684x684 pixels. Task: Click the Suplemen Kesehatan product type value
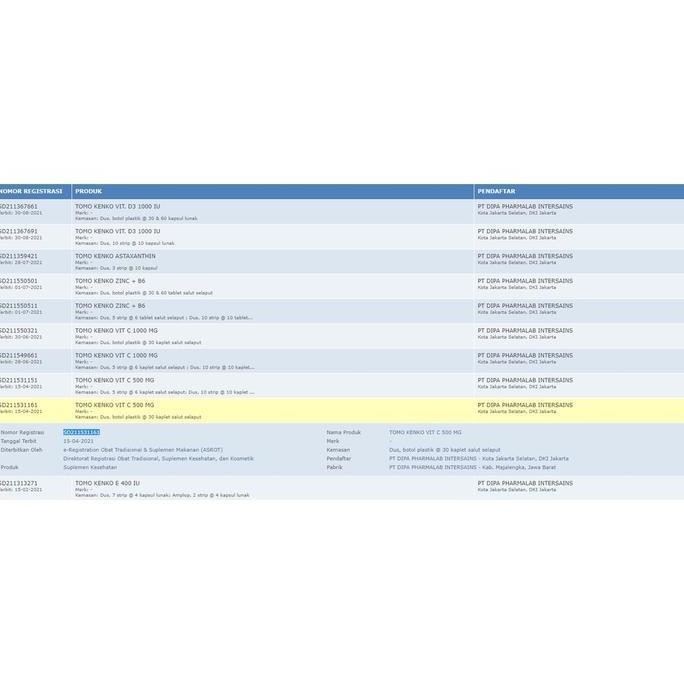tap(90, 467)
